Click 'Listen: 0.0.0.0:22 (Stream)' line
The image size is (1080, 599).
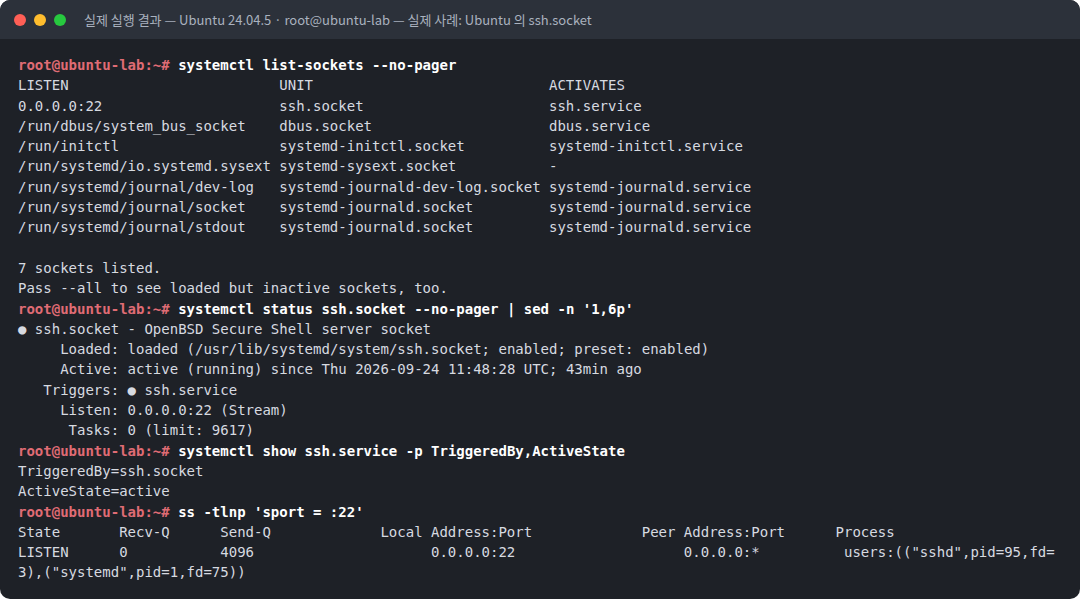pos(174,410)
